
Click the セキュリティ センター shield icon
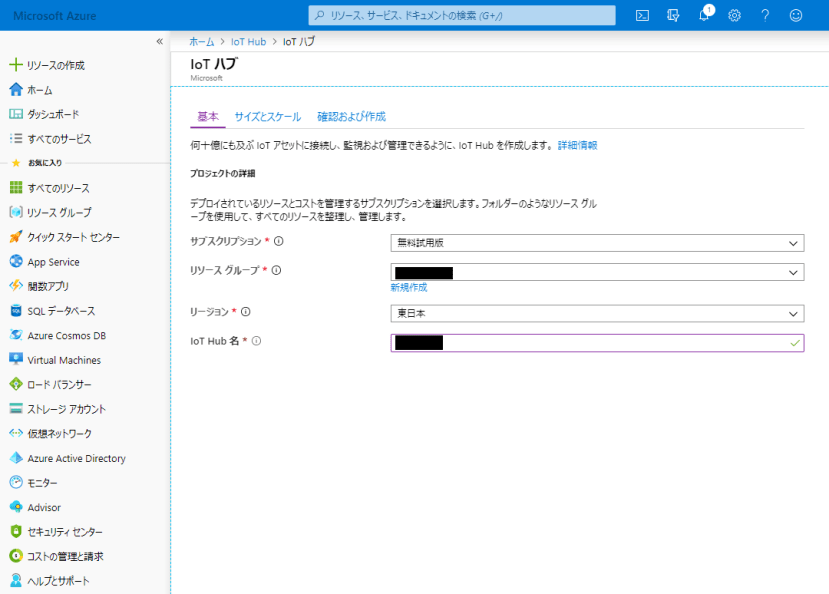16,531
